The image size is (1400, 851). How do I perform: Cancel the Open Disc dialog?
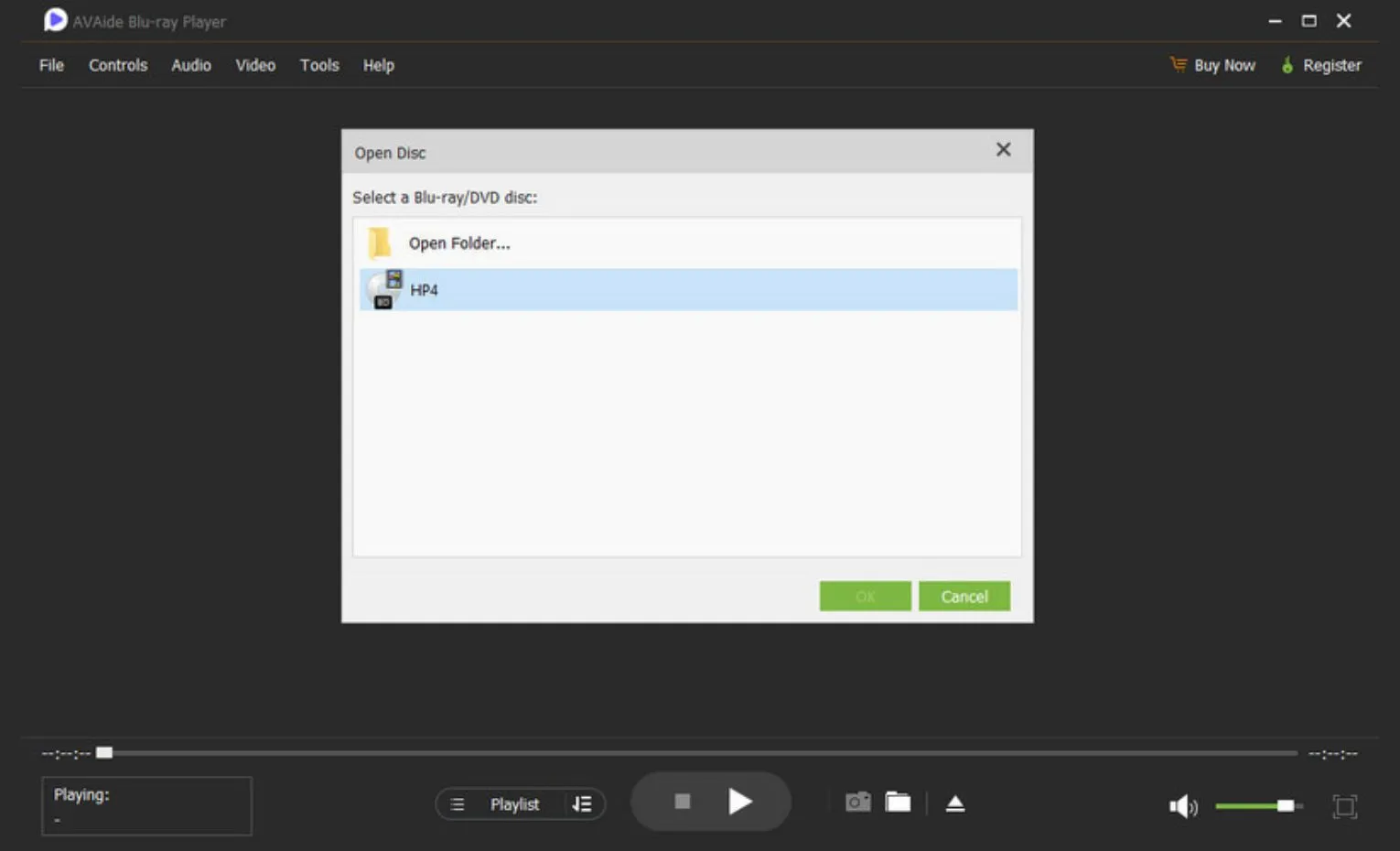[964, 596]
